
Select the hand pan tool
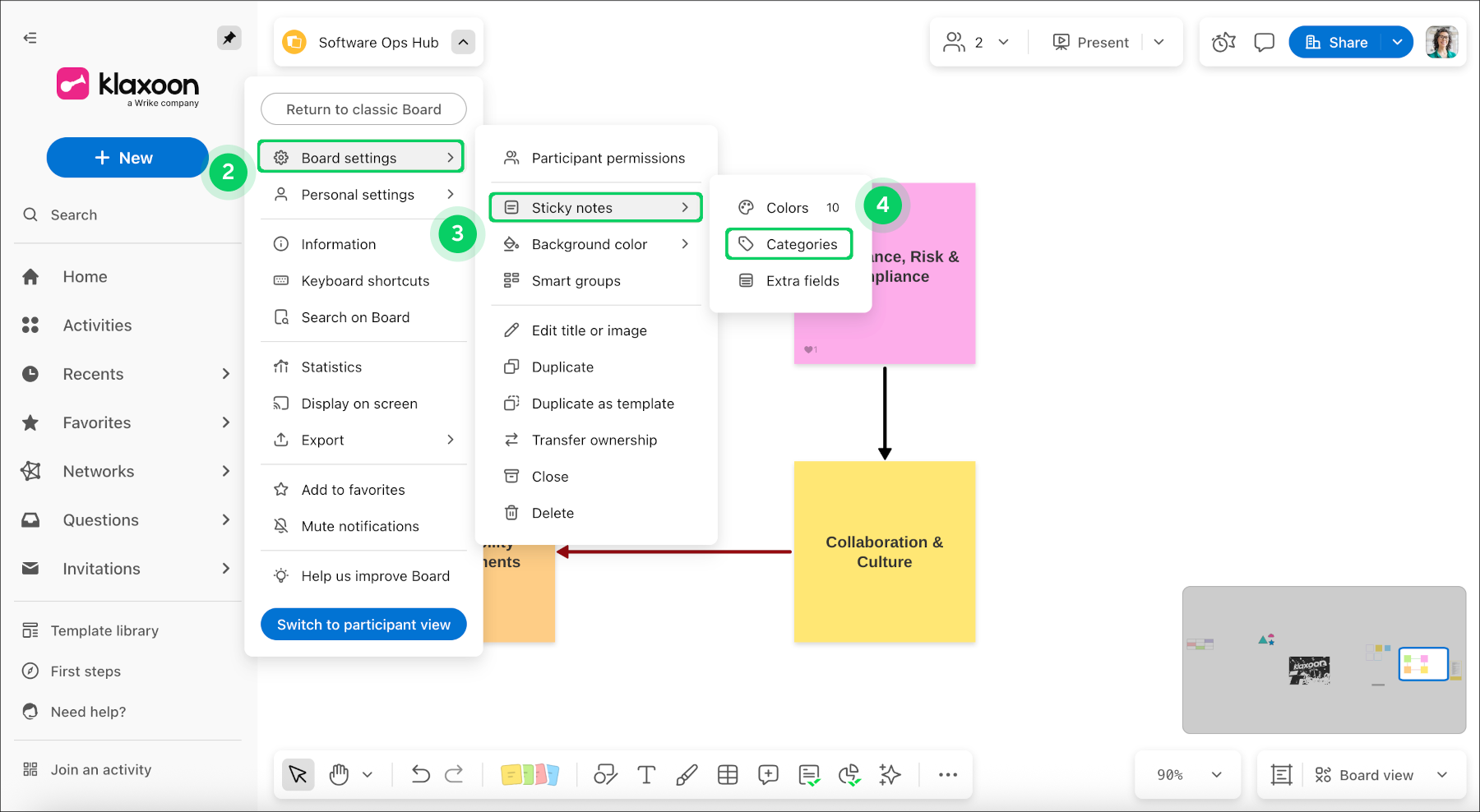[339, 774]
